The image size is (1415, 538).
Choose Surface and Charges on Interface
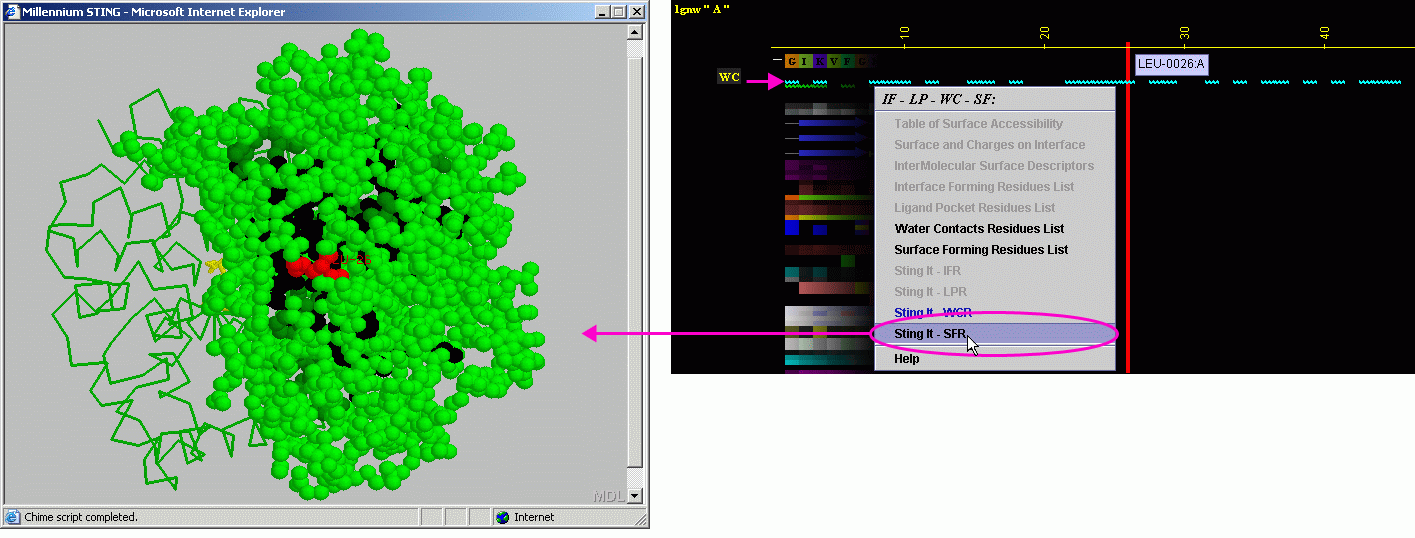[x=994, y=145]
